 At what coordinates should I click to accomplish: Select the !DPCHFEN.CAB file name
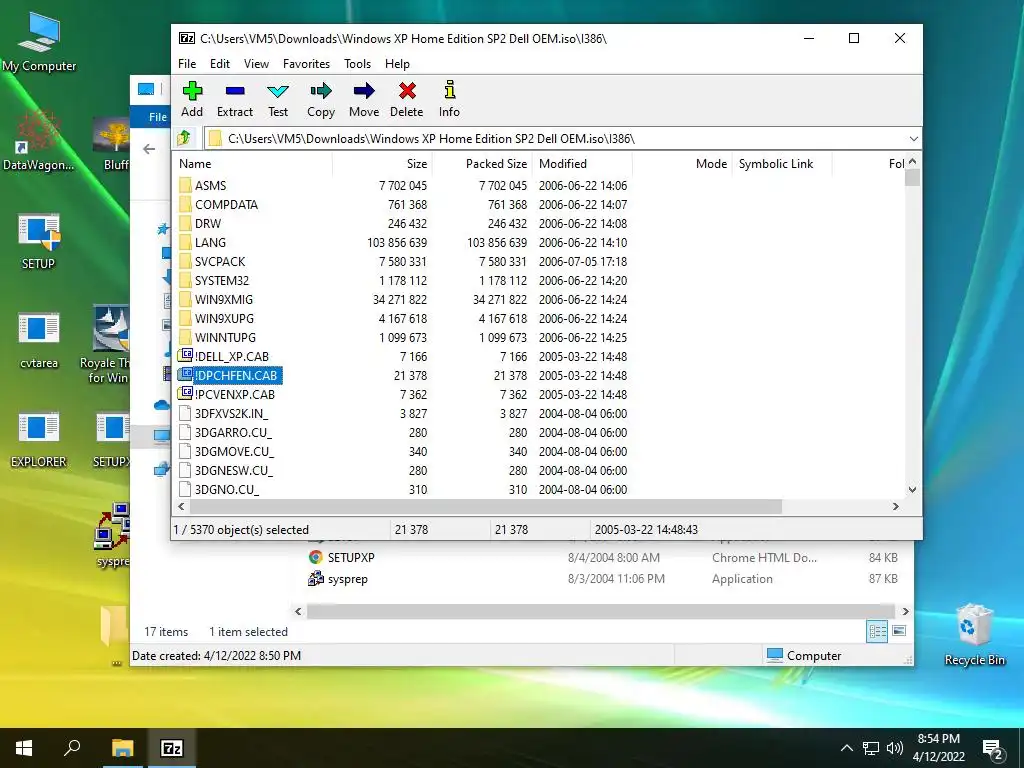[236, 376]
